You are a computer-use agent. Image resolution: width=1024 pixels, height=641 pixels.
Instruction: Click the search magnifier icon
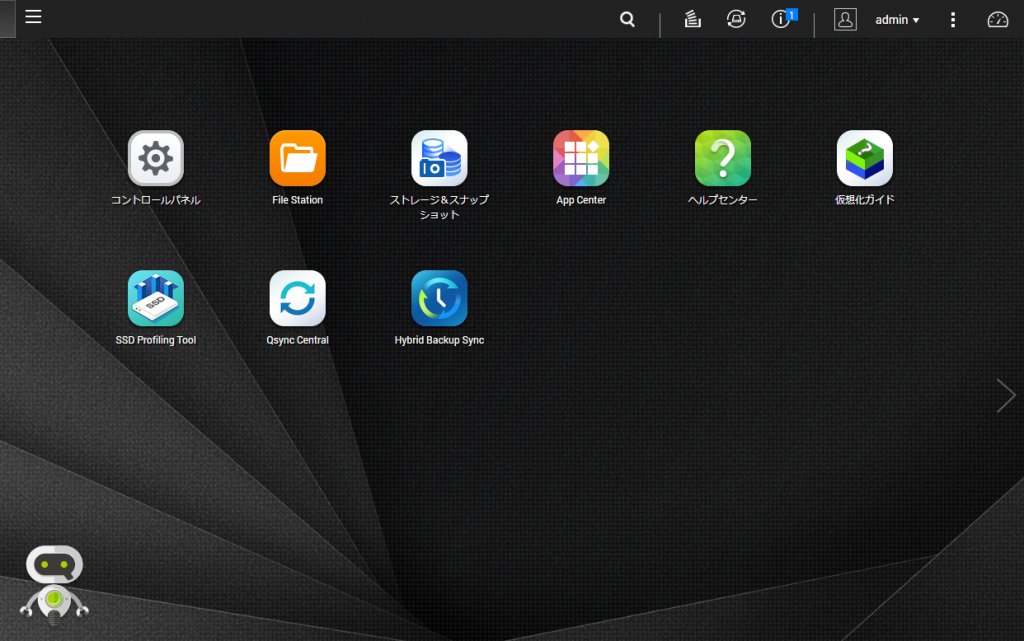coord(627,19)
